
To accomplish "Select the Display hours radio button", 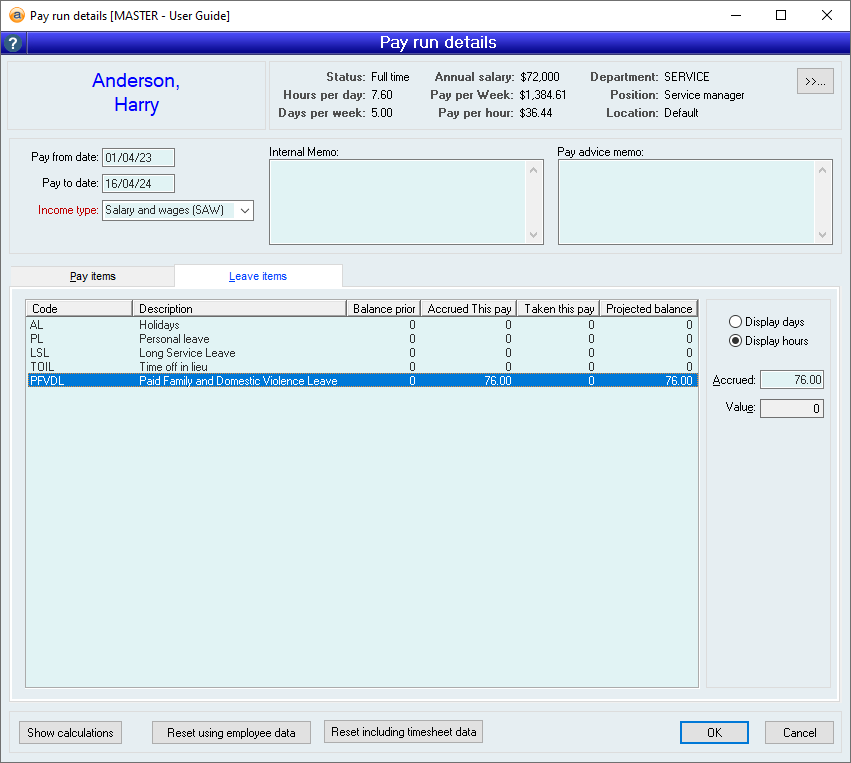I will point(736,341).
